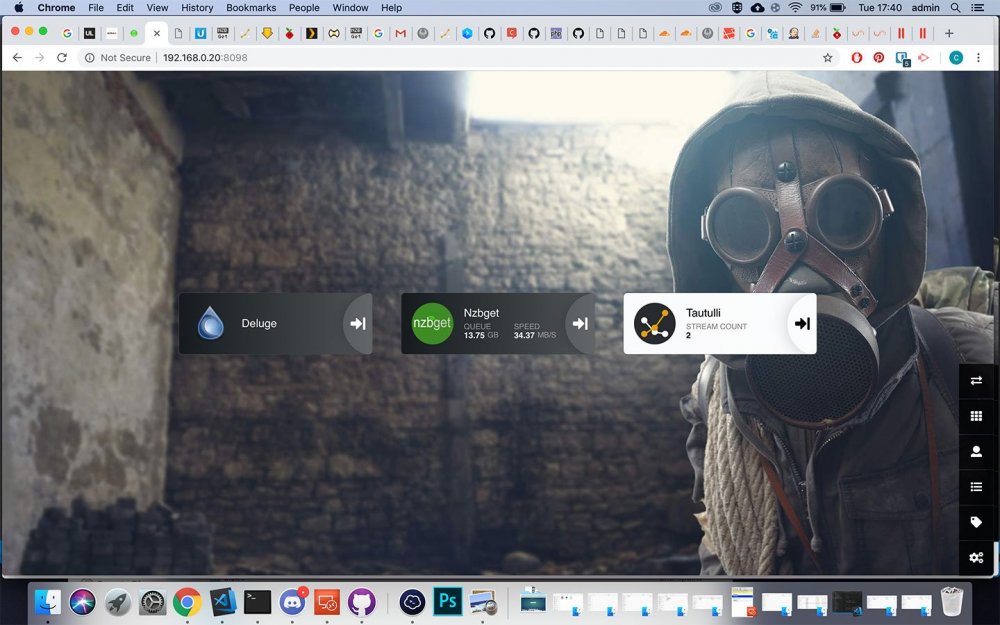Switch to the Plex tab
Image resolution: width=1000 pixels, height=625 pixels.
tap(312, 33)
